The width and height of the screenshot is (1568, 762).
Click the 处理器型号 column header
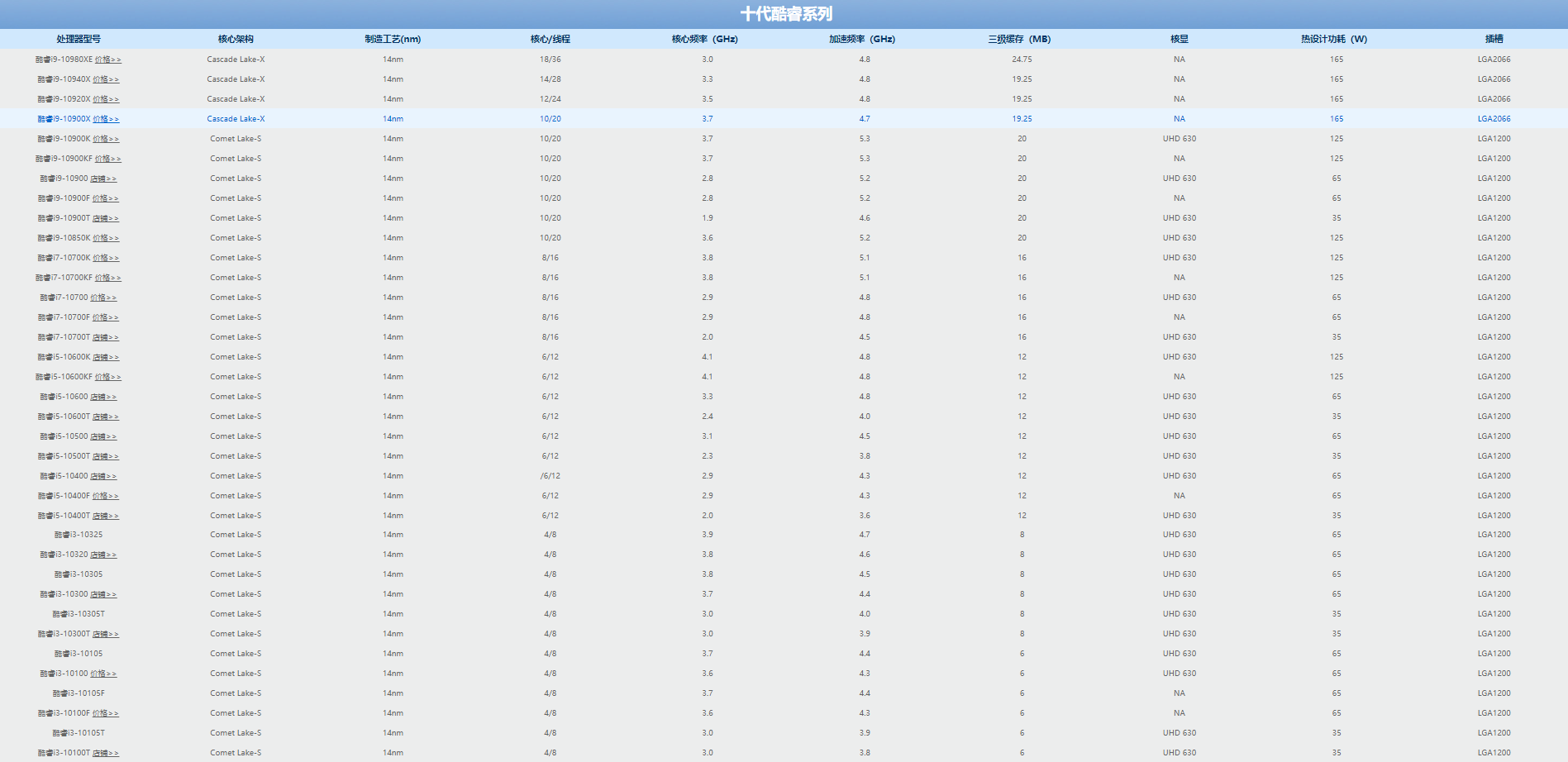point(79,39)
